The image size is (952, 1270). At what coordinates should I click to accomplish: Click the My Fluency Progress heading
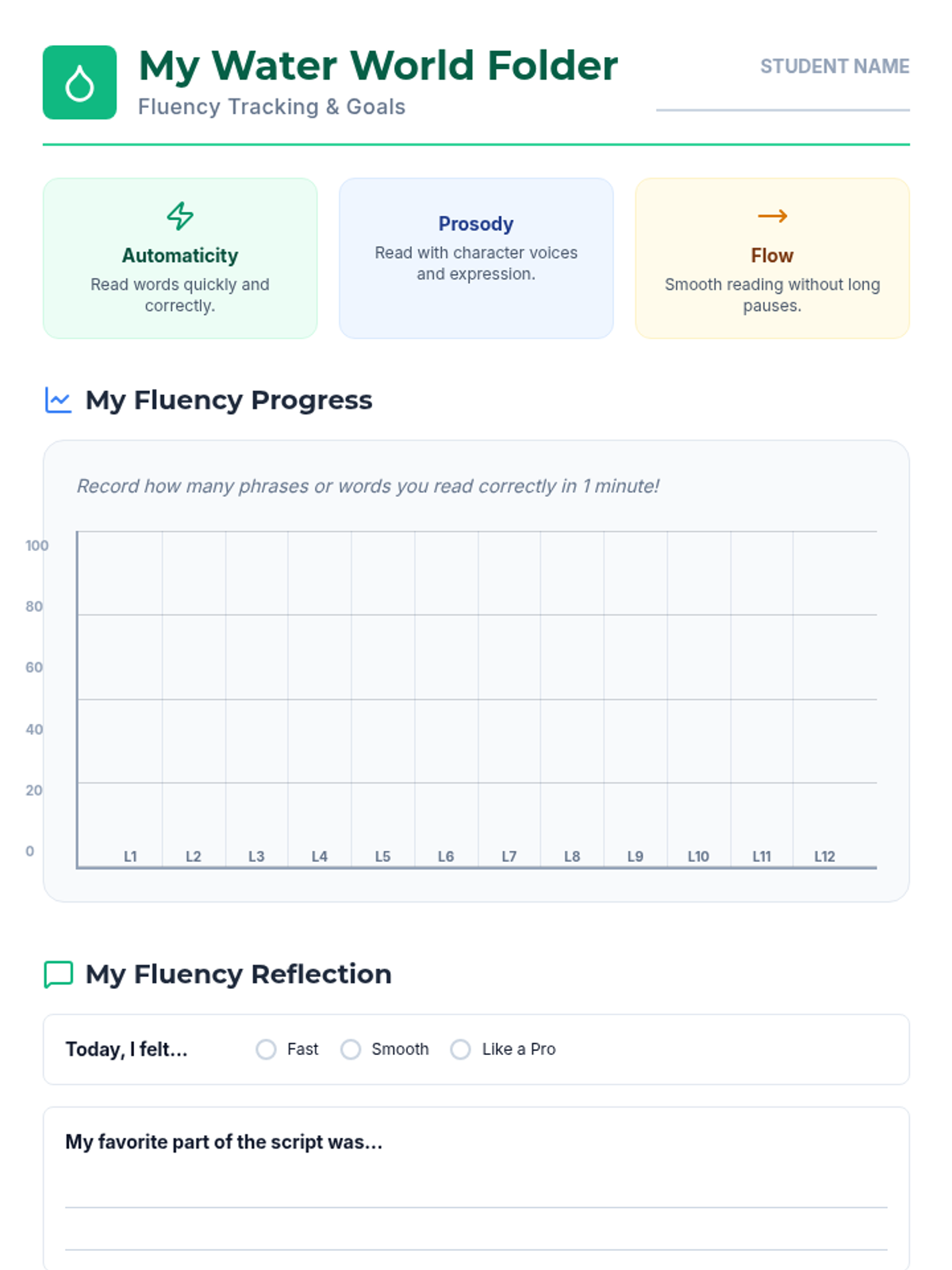228,400
